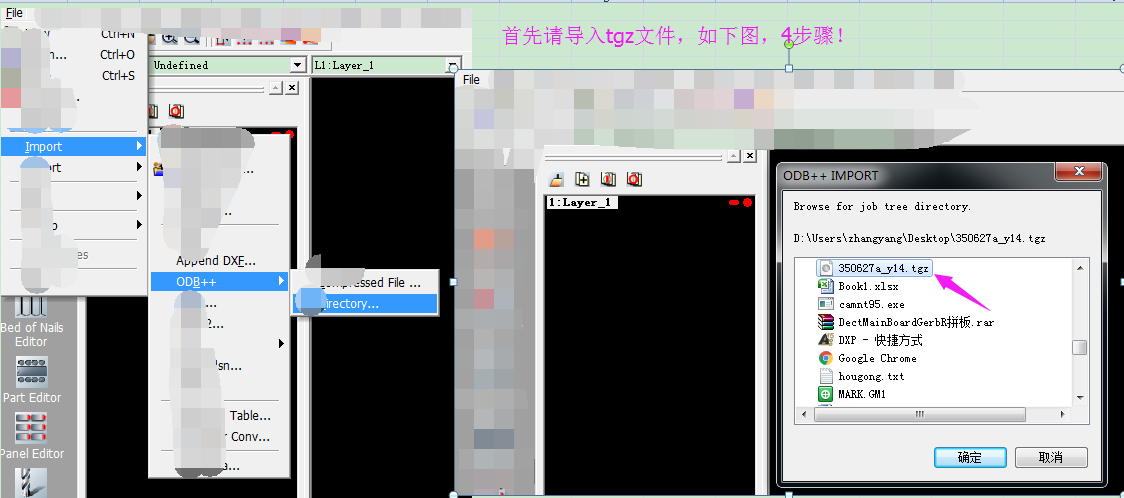Open the Bed of Nails Editor

coord(32,322)
